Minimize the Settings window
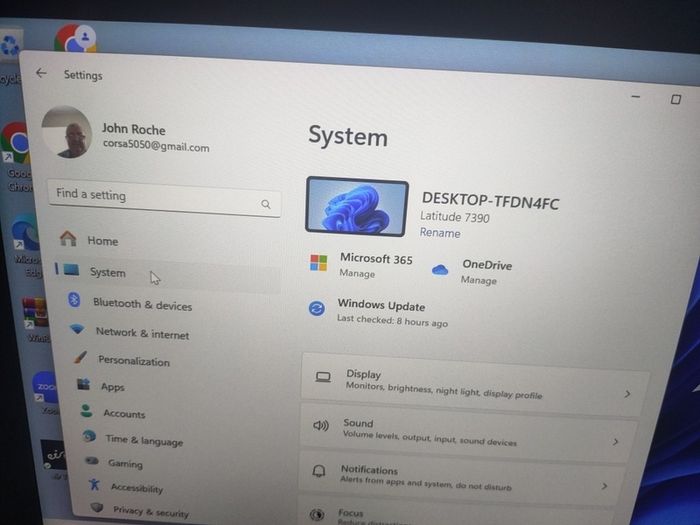 [x=636, y=96]
